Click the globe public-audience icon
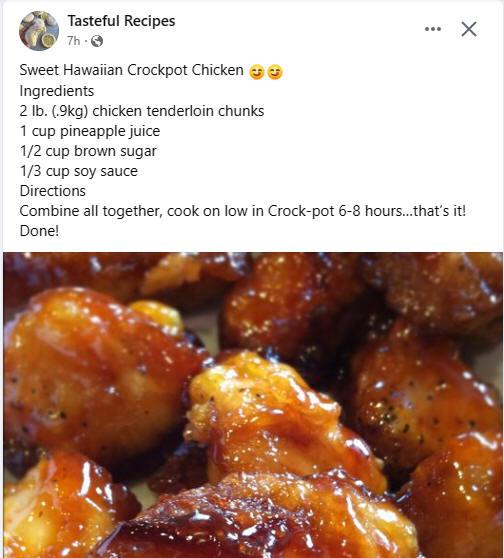 point(97,41)
